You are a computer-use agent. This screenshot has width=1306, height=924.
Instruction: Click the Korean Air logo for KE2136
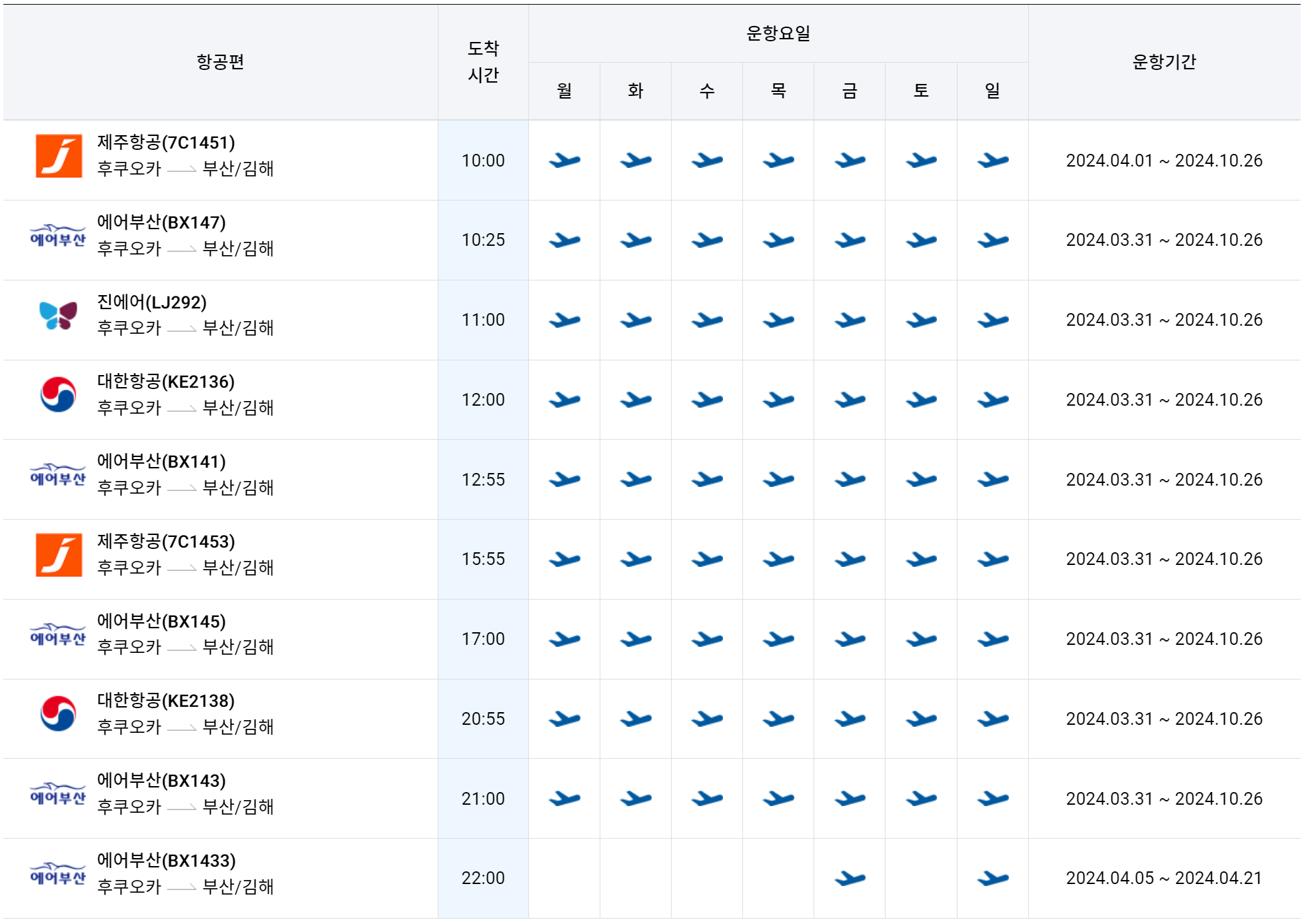[58, 395]
